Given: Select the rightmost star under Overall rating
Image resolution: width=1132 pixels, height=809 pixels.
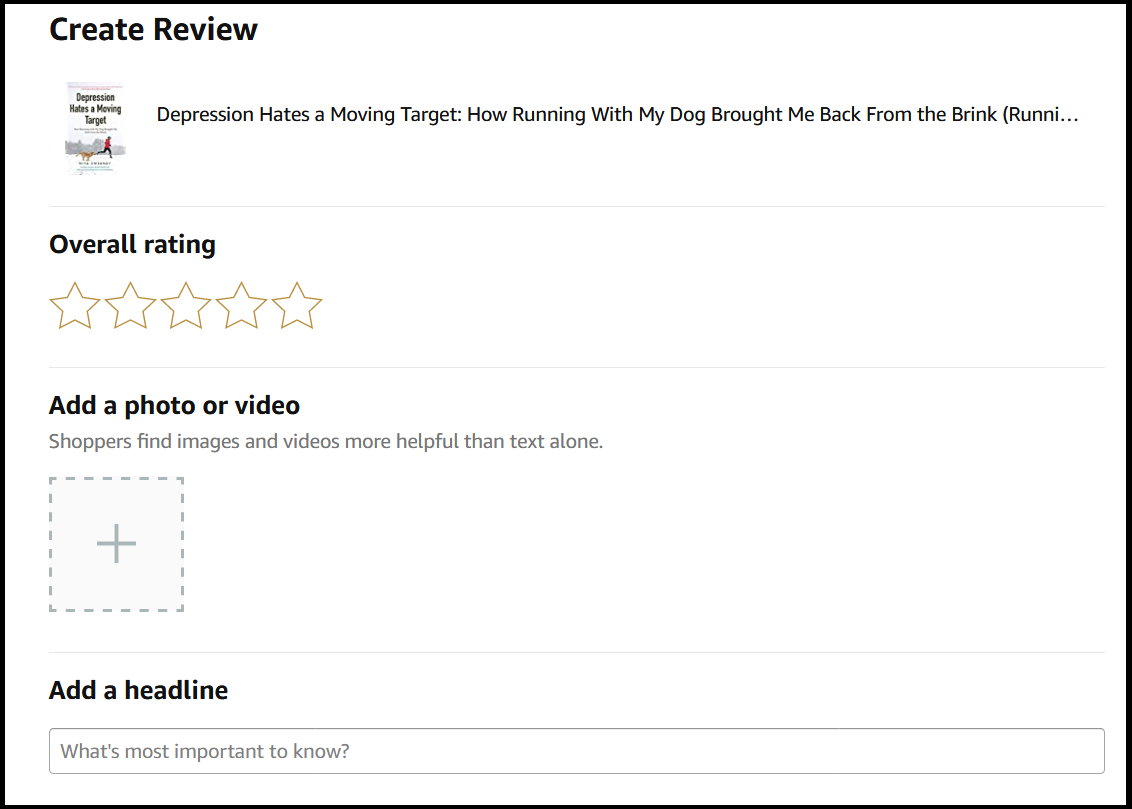Looking at the screenshot, I should tap(295, 306).
